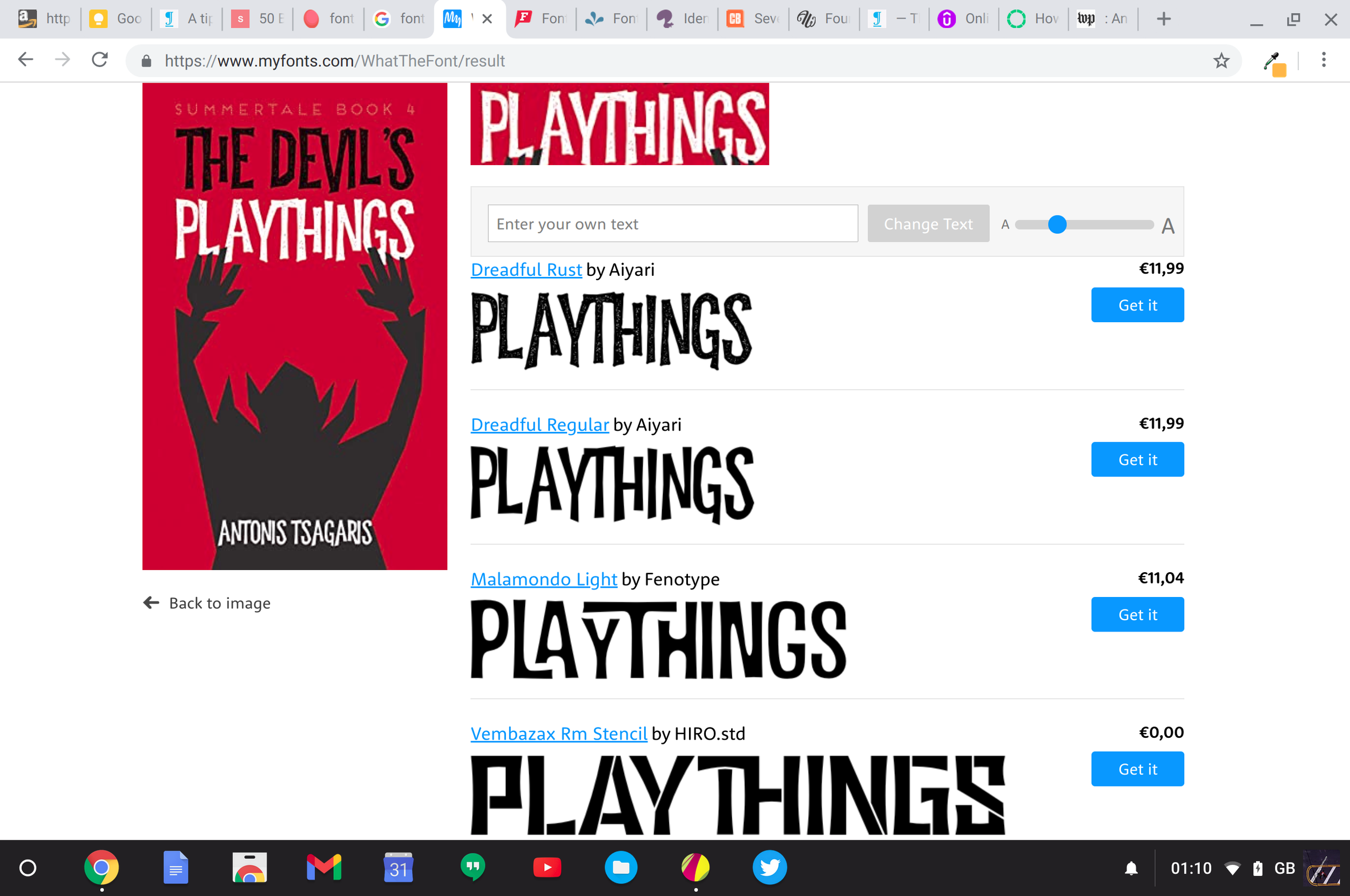Click Get it for Dreadful Regular
Image resolution: width=1350 pixels, height=896 pixels.
[x=1137, y=459]
